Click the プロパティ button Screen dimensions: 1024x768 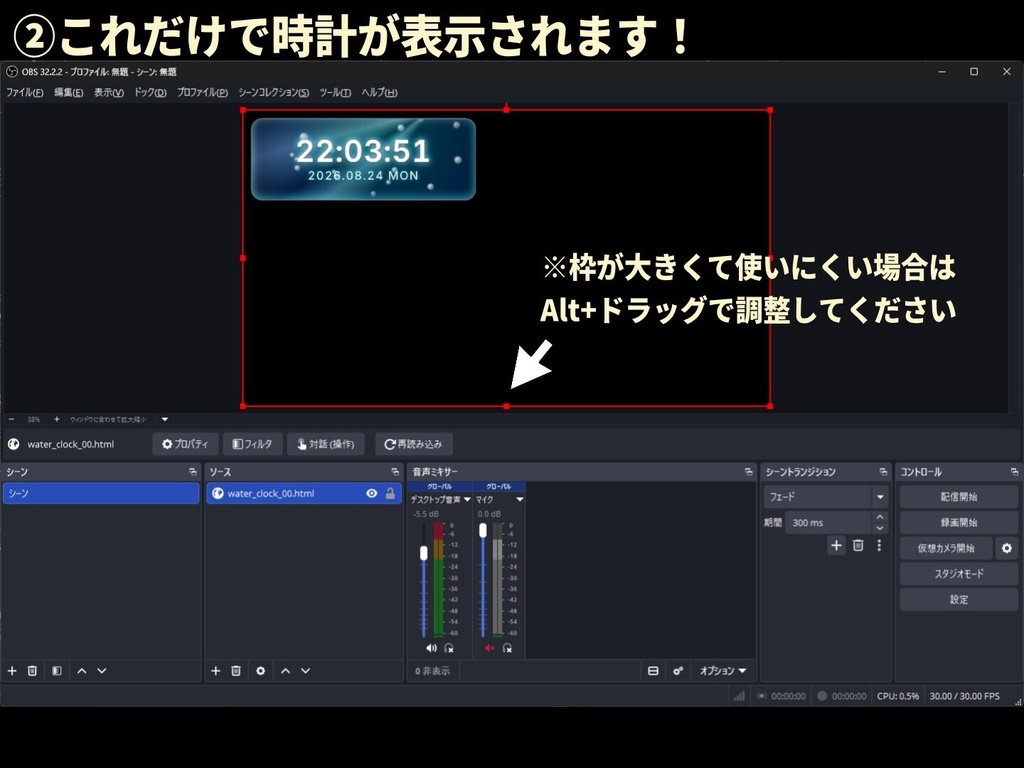point(185,444)
